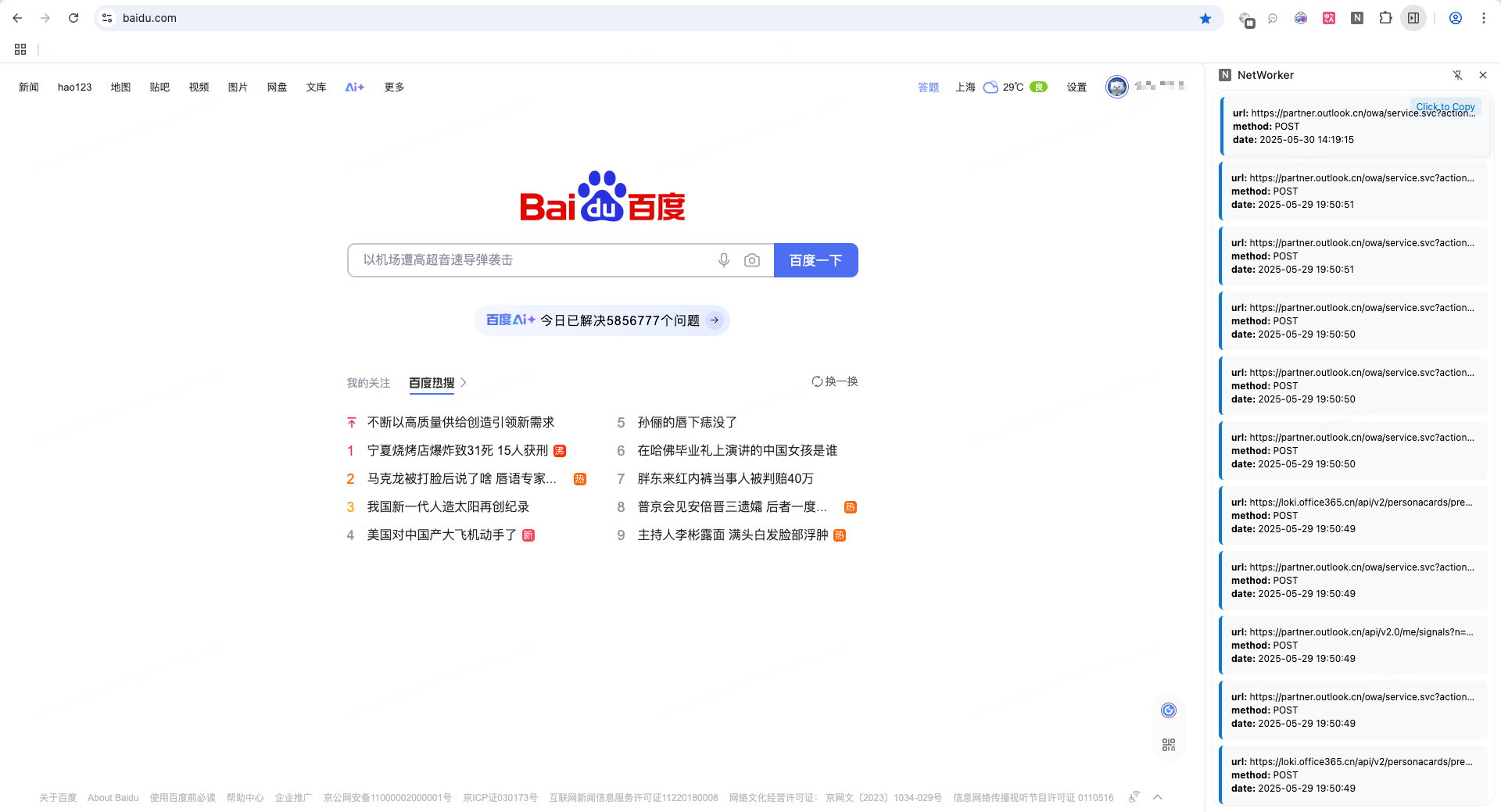This screenshot has width=1501, height=812.
Task: Click the Baidu user avatar
Action: tap(1116, 87)
